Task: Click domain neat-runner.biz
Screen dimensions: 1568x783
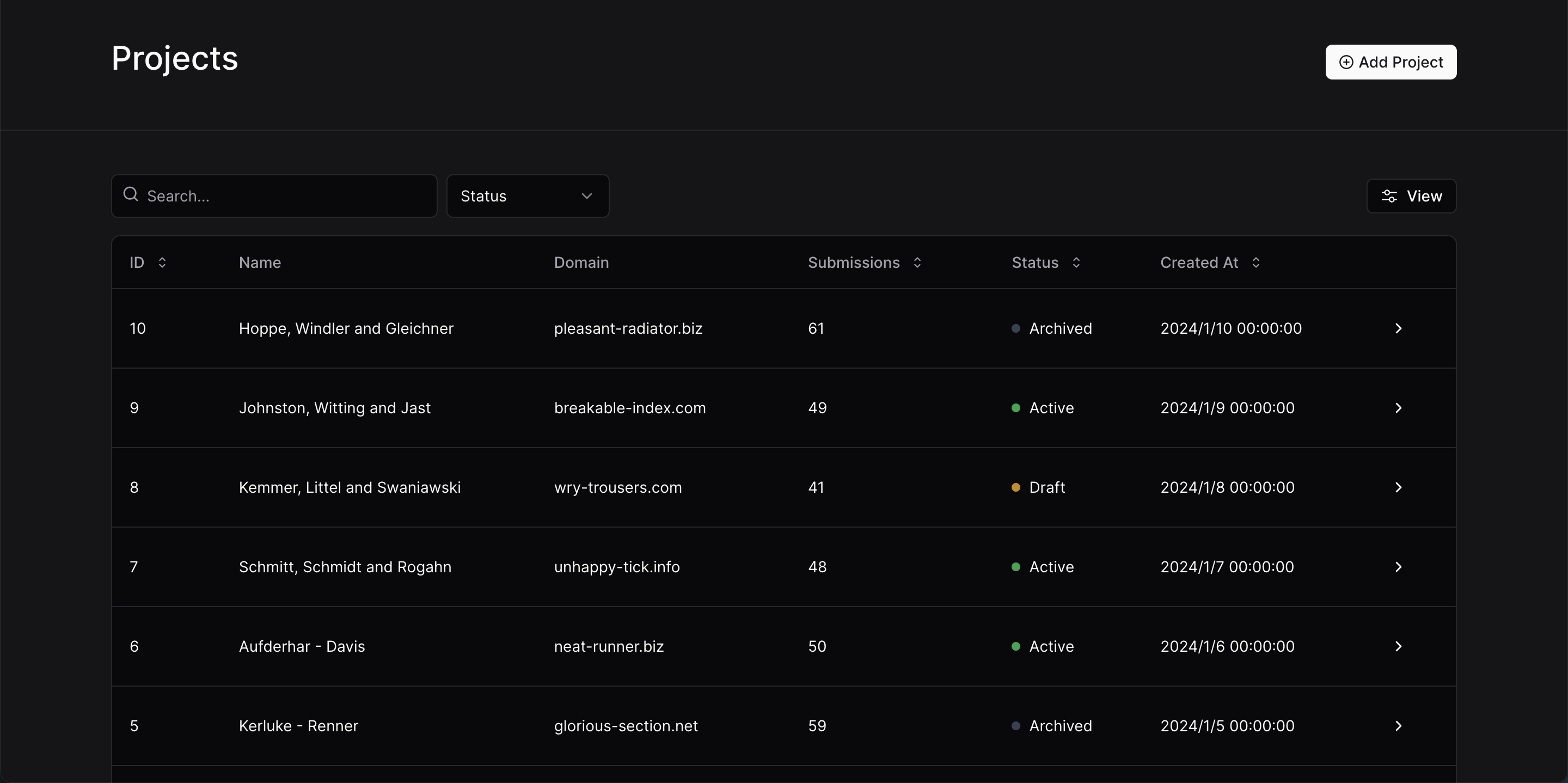Action: click(609, 647)
